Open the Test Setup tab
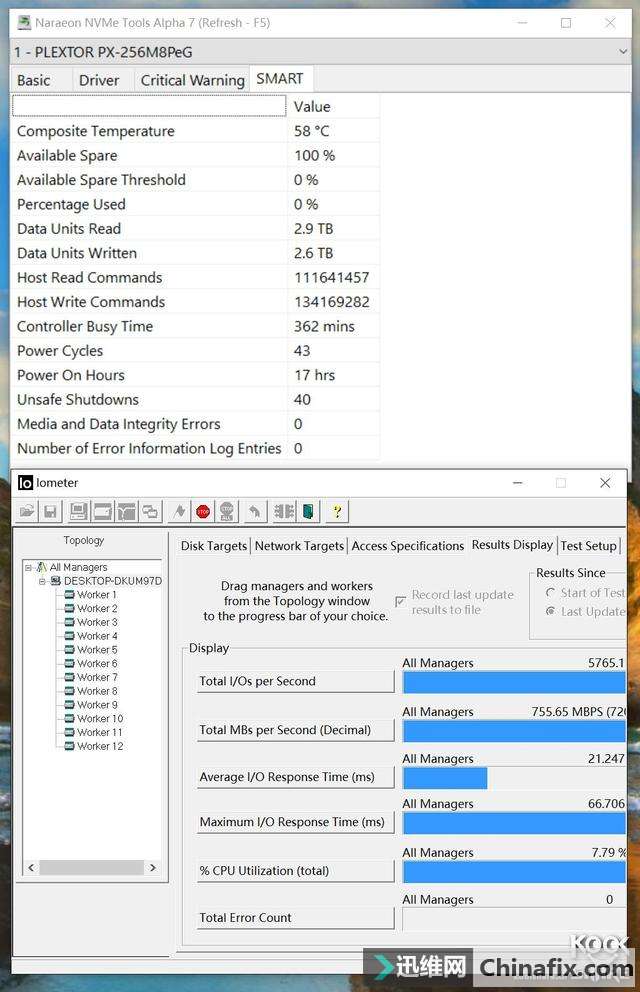This screenshot has height=992, width=640. (x=588, y=546)
